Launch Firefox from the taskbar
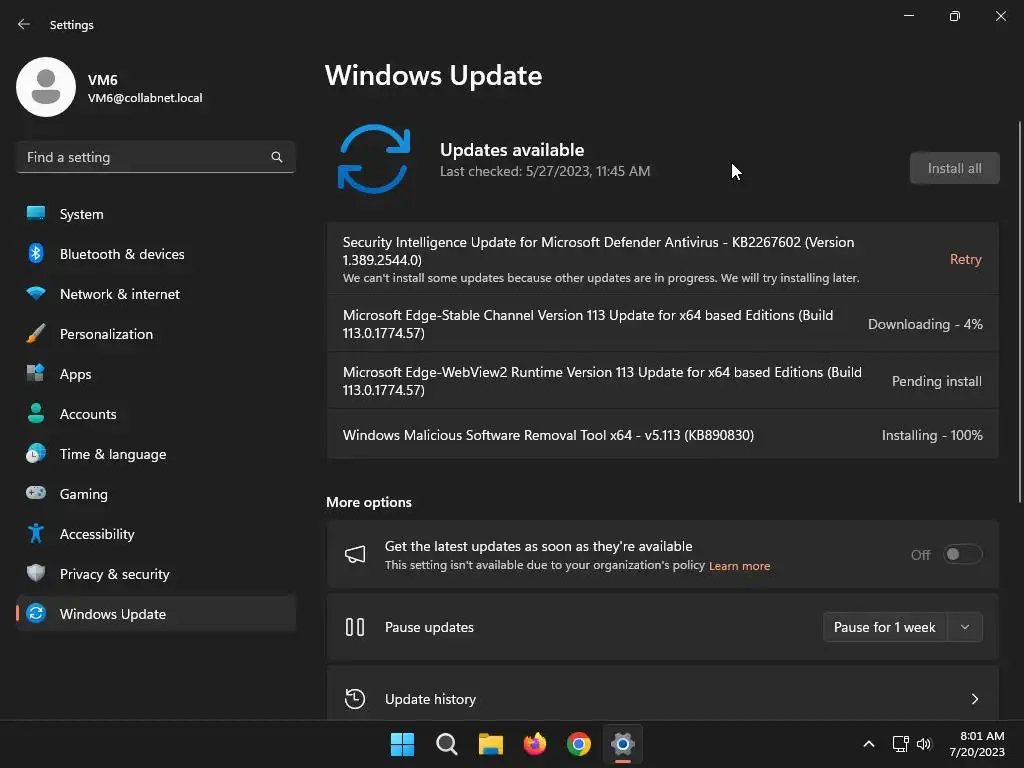The width and height of the screenshot is (1024, 768). (535, 744)
